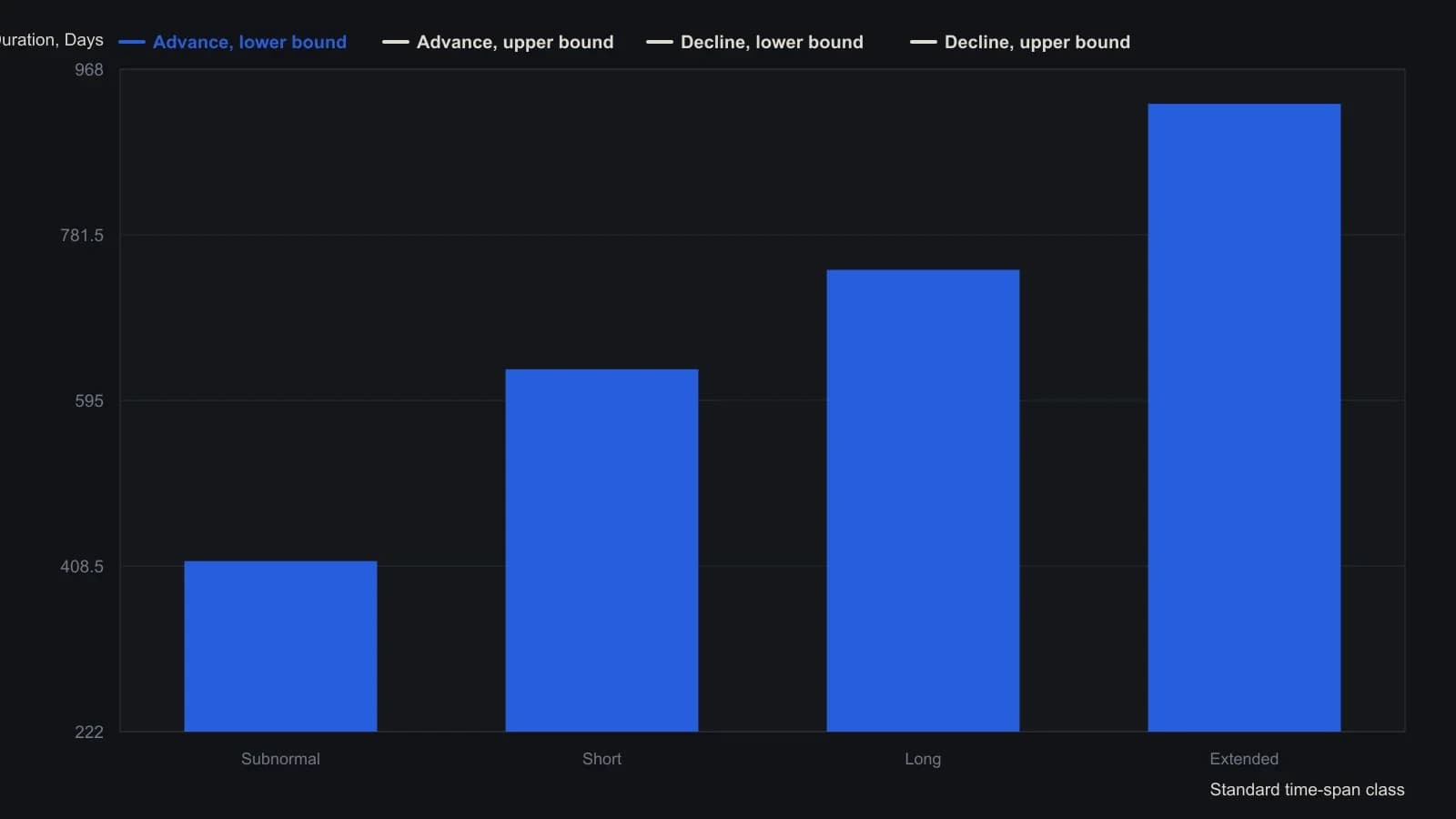Click the Short bar
This screenshot has height=819, width=1456.
click(x=602, y=551)
